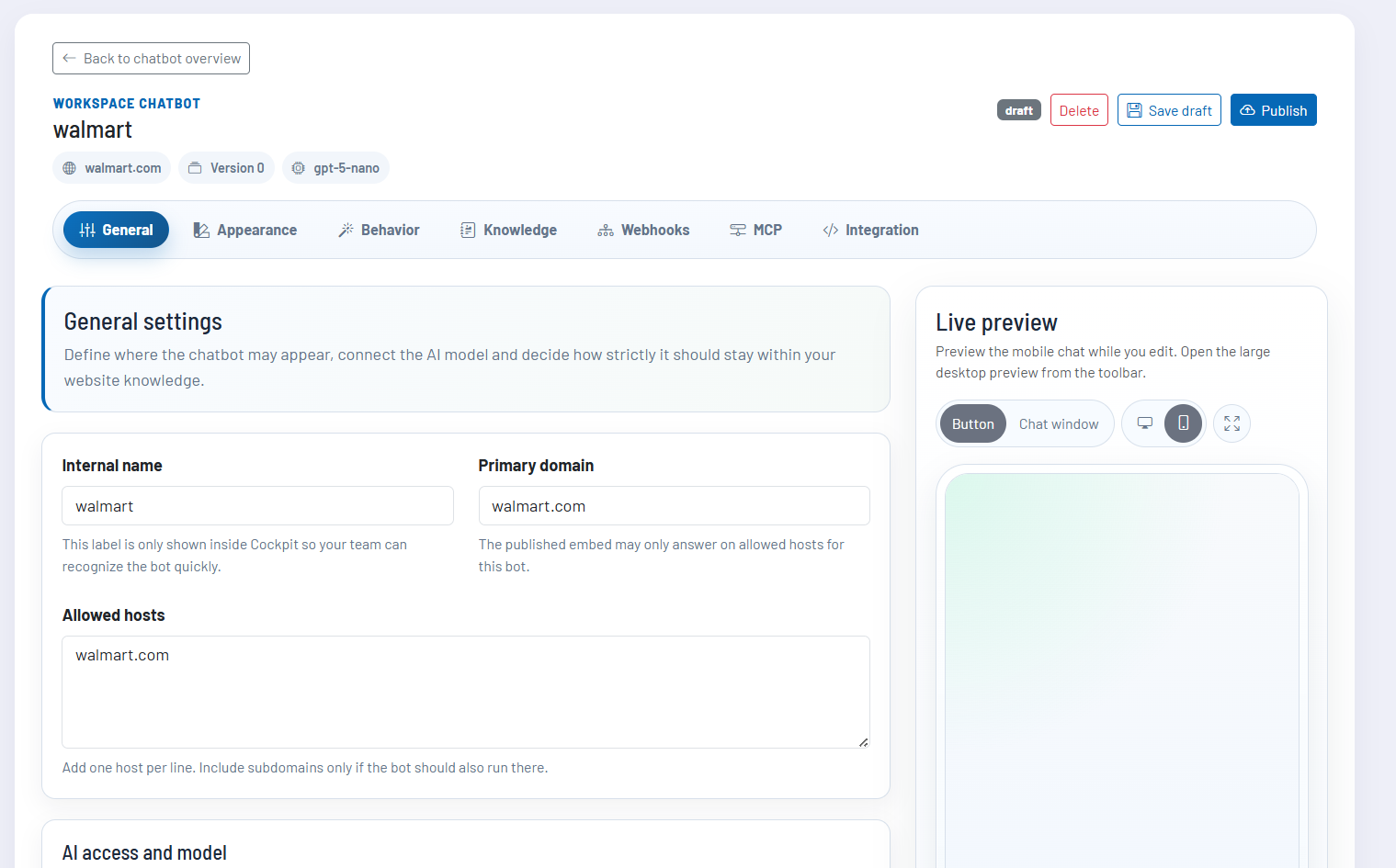The height and width of the screenshot is (868, 1396).
Task: Switch to the Appearance tab
Action: click(244, 230)
